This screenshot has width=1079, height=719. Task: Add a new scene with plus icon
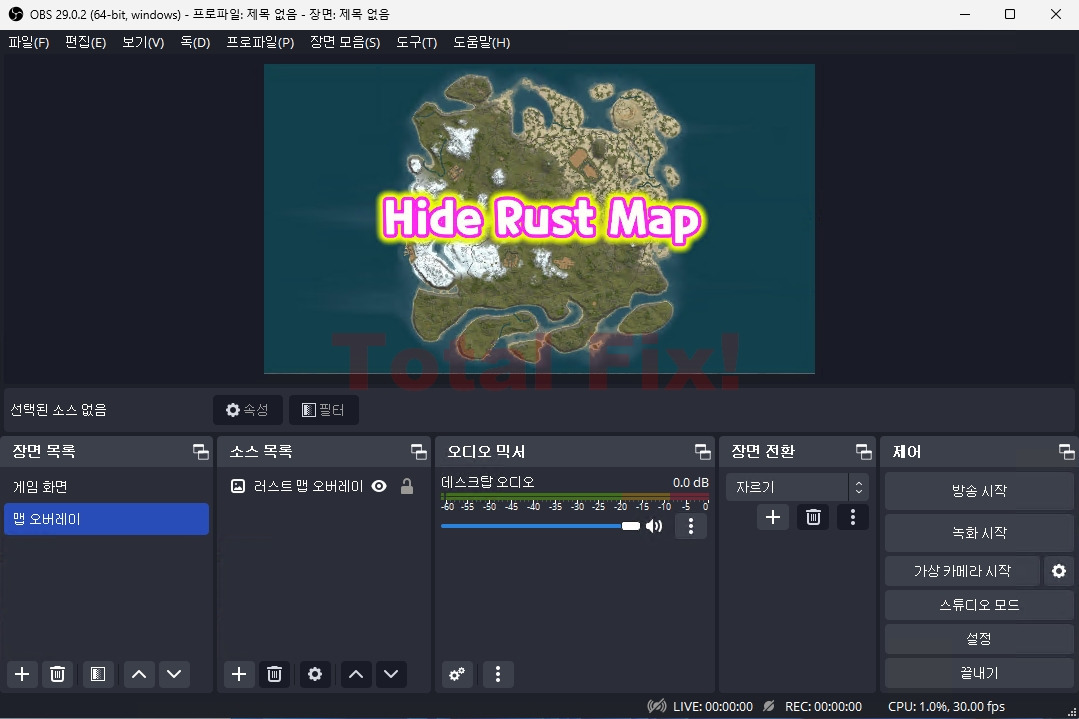click(22, 674)
